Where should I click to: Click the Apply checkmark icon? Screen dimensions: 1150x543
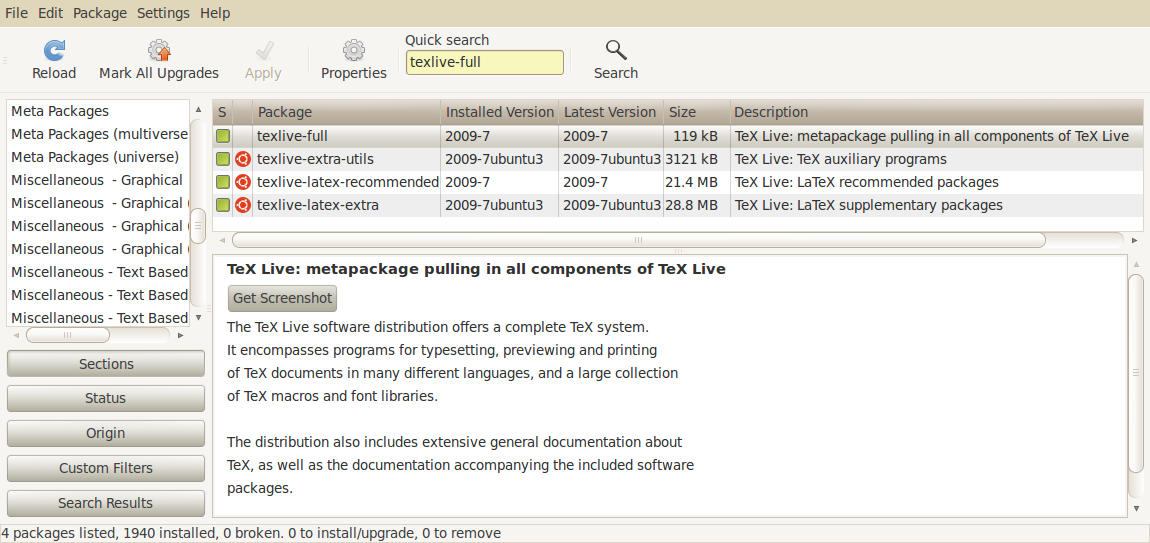(263, 50)
